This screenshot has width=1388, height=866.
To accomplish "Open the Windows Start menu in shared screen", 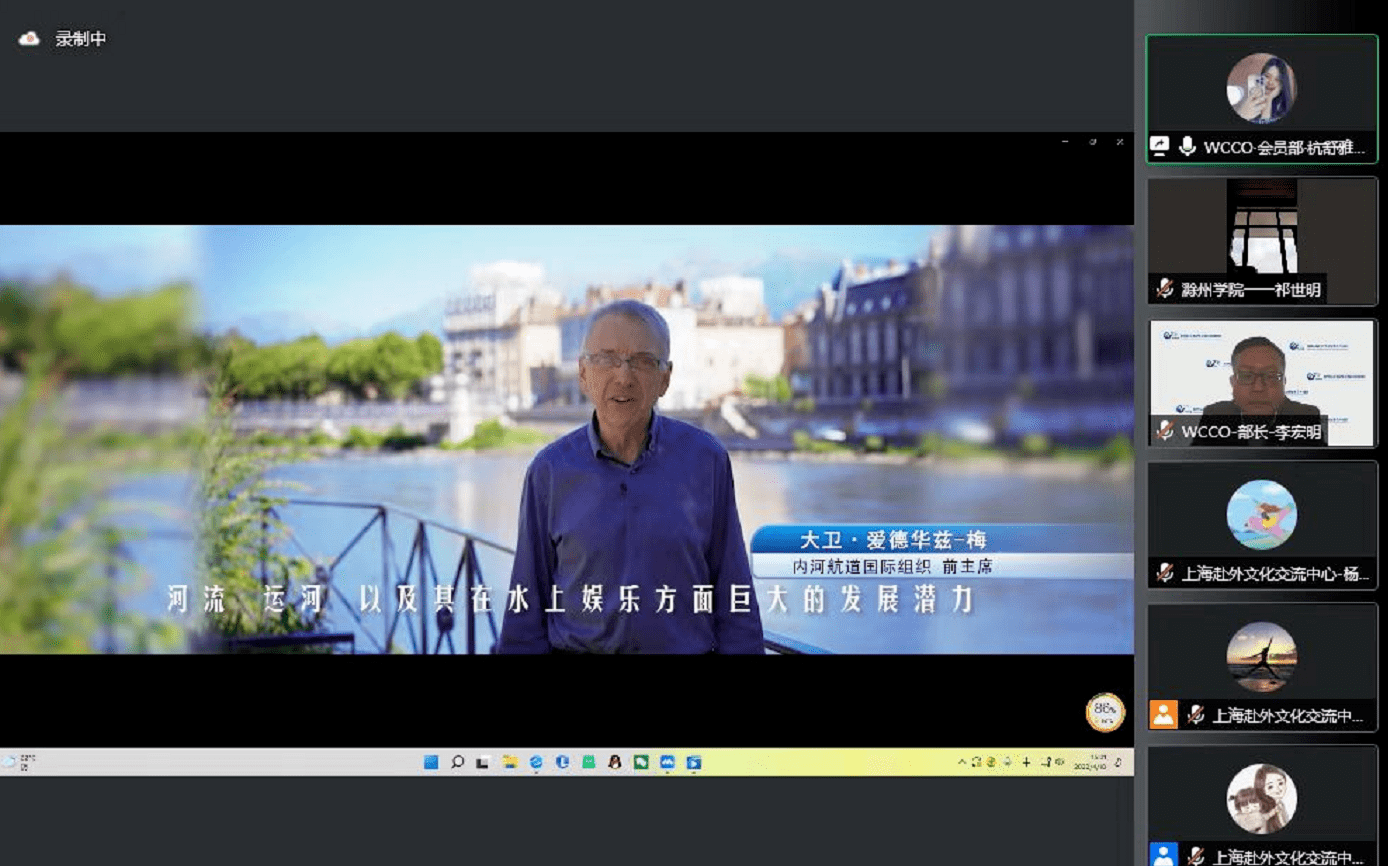I will tap(431, 762).
